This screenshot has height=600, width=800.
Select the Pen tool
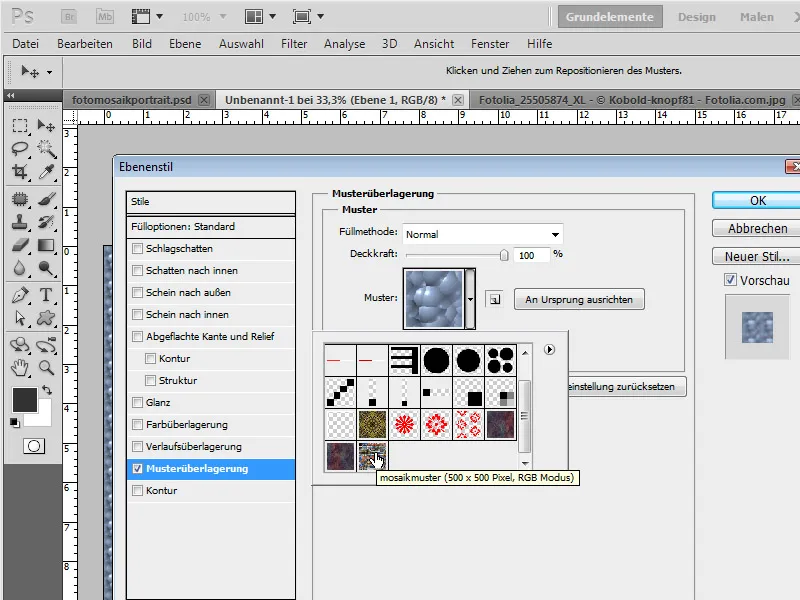point(20,295)
